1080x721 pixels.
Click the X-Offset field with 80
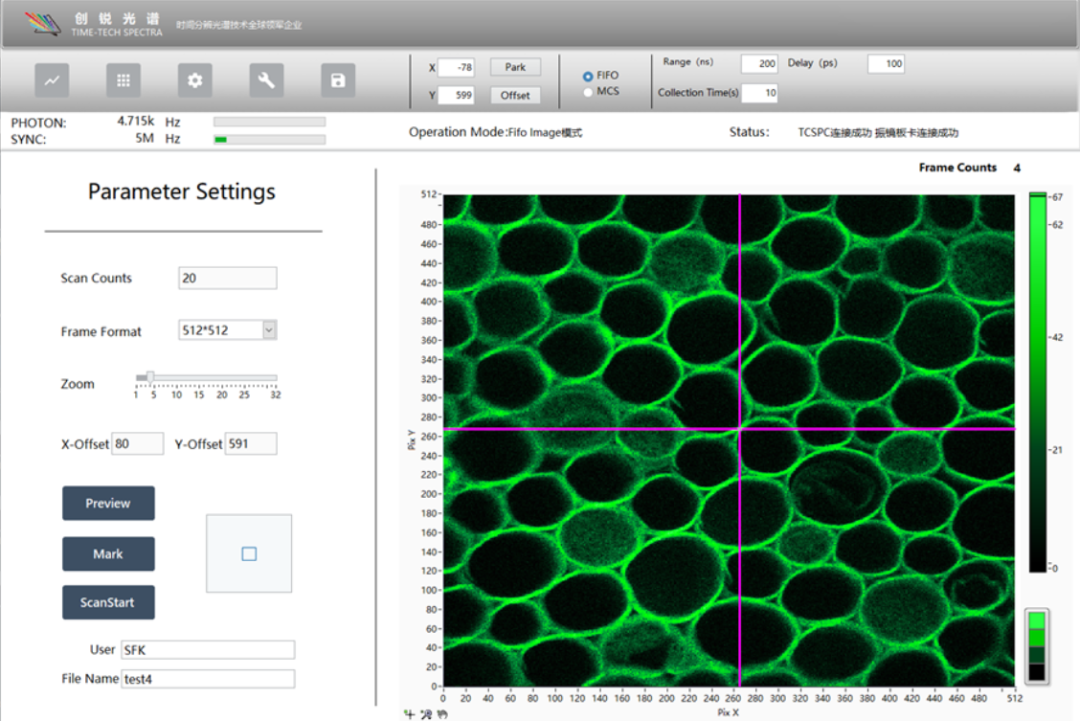[x=138, y=444]
